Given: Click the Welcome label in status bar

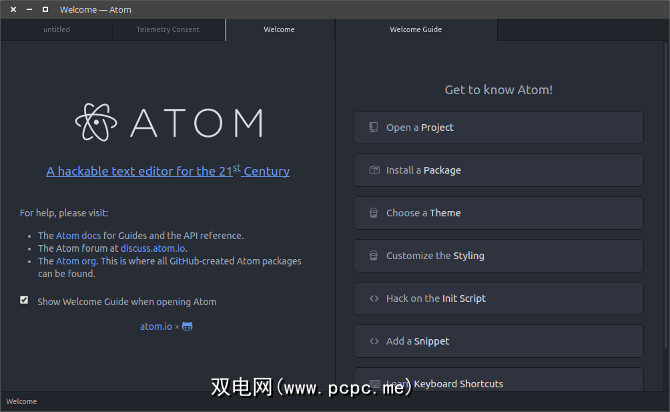Looking at the screenshot, I should [22, 402].
